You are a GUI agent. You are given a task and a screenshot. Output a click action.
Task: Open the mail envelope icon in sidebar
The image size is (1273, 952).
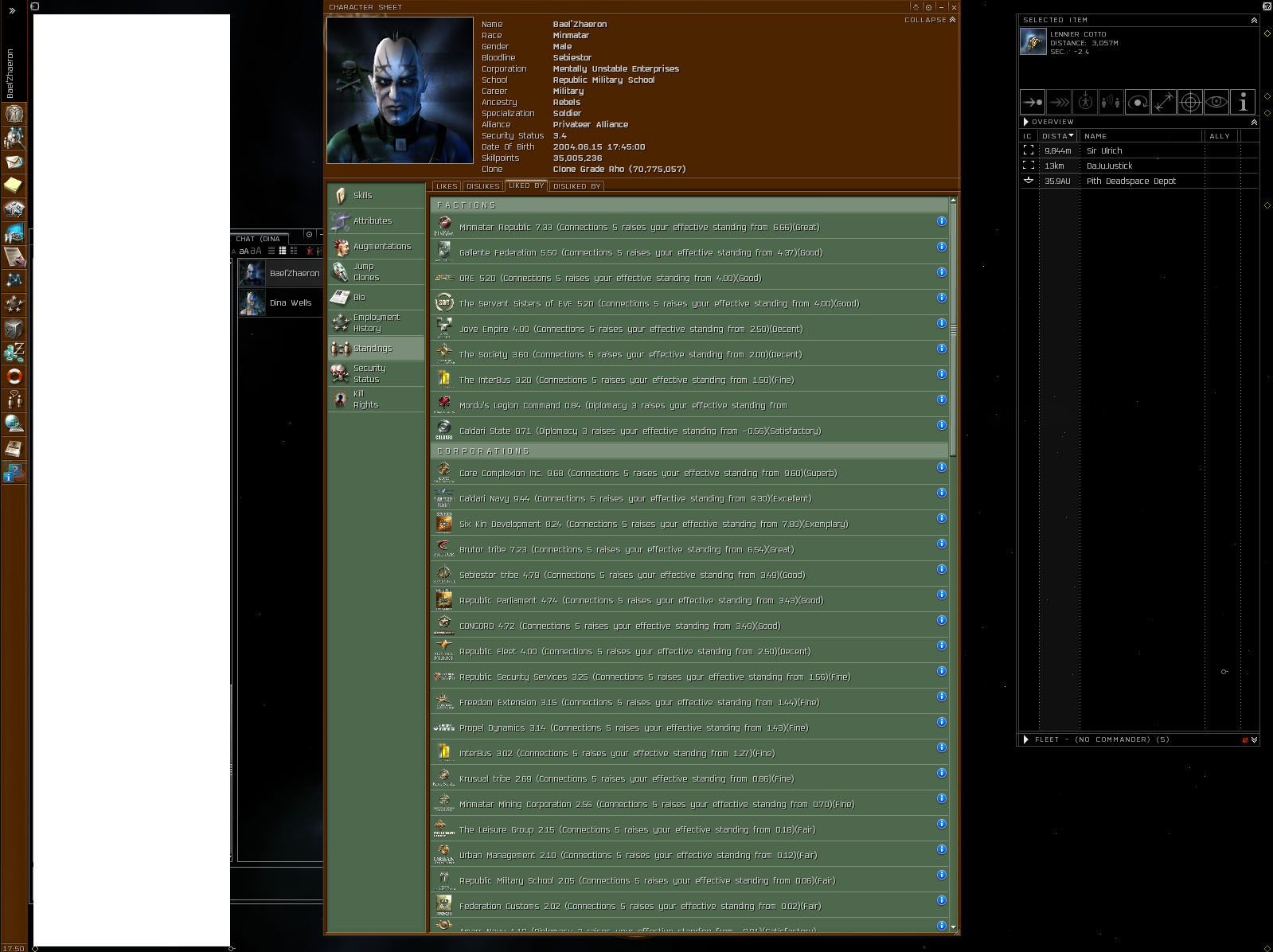pos(14,162)
